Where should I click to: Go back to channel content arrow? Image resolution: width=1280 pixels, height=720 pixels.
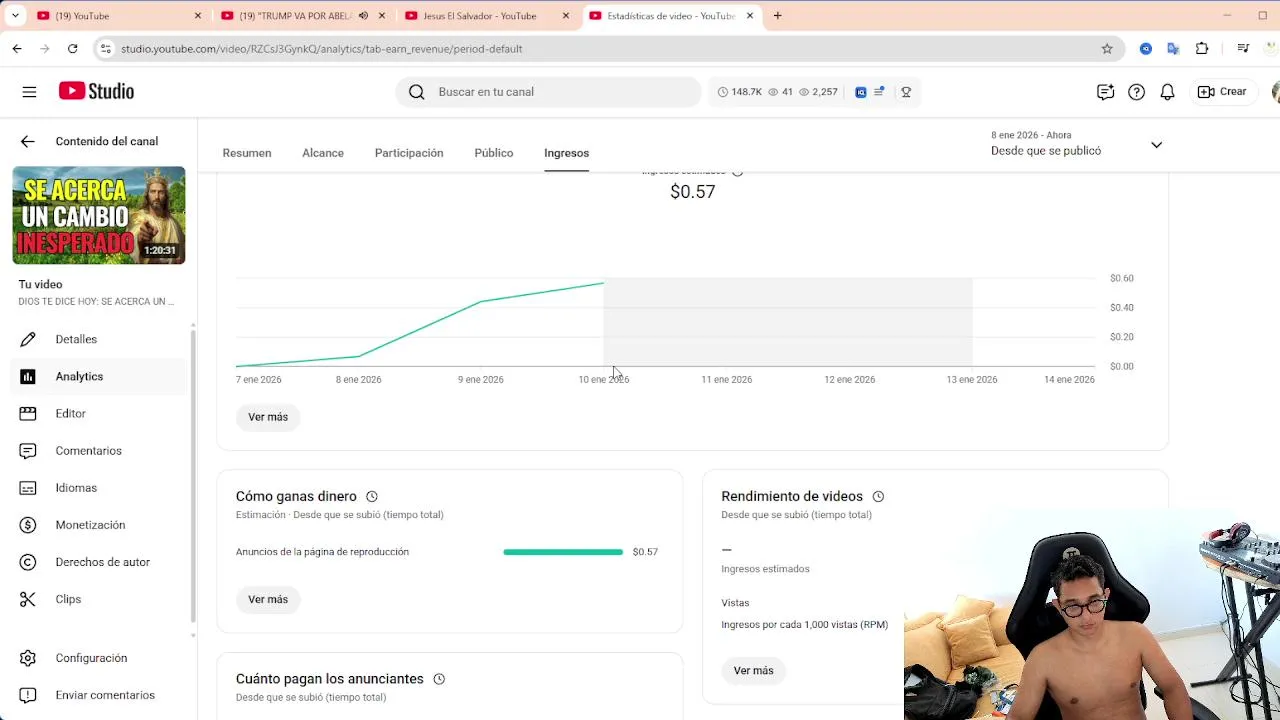pyautogui.click(x=28, y=141)
